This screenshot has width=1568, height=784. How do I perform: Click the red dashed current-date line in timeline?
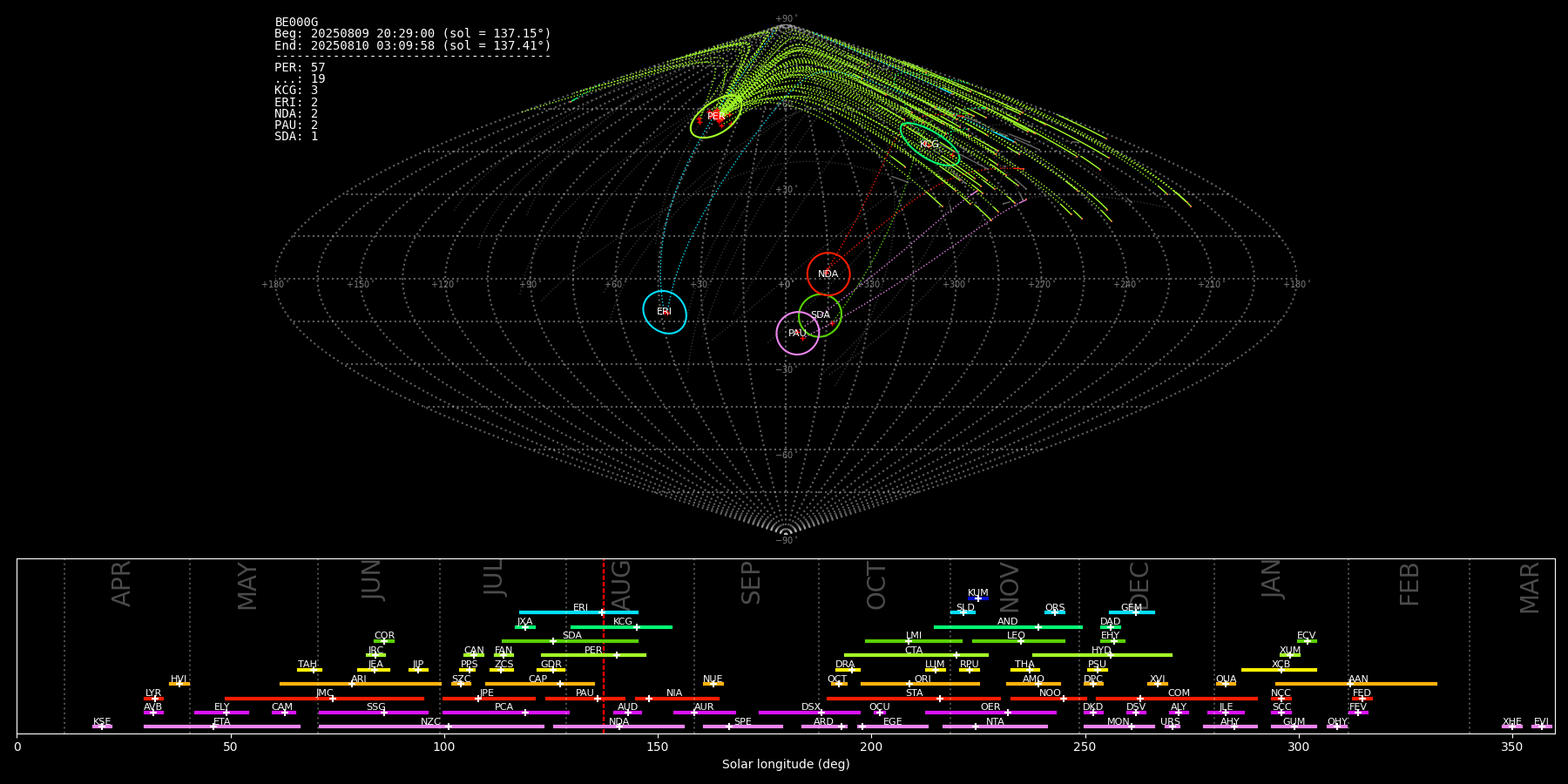pos(604,645)
